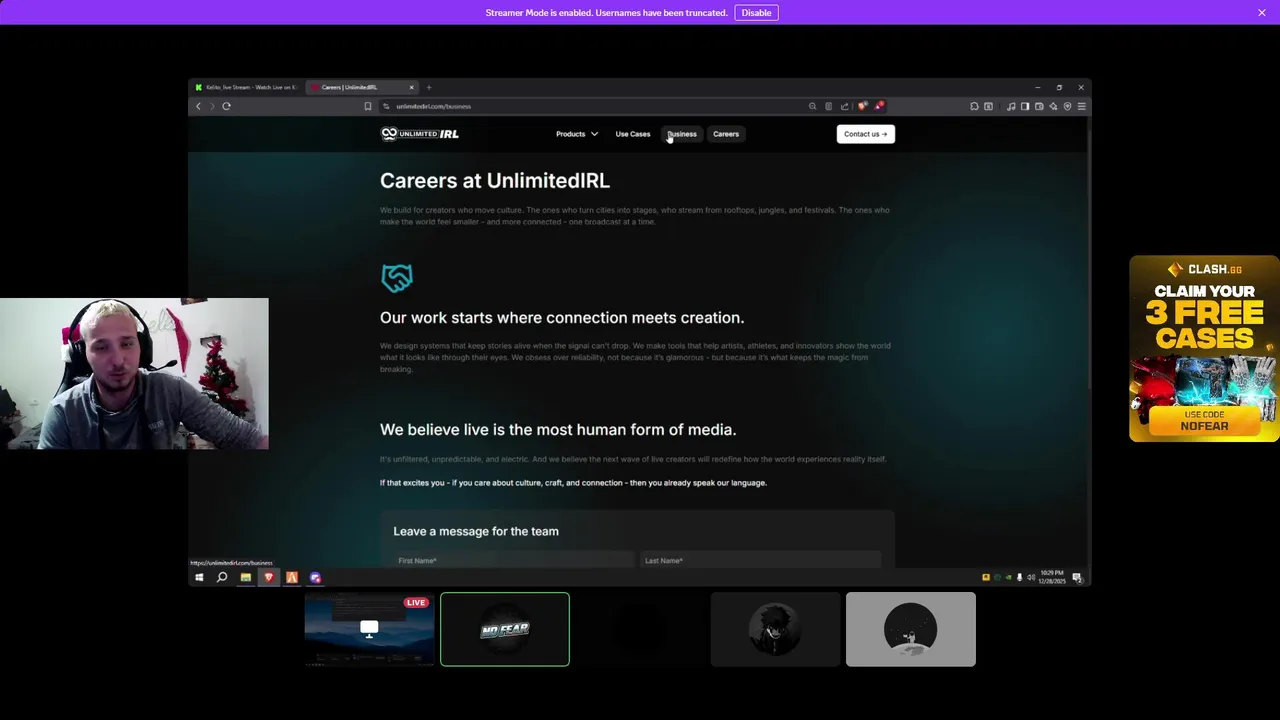Disable Streamer Mode via Disable button
This screenshot has height=720, width=1280.
[x=756, y=13]
